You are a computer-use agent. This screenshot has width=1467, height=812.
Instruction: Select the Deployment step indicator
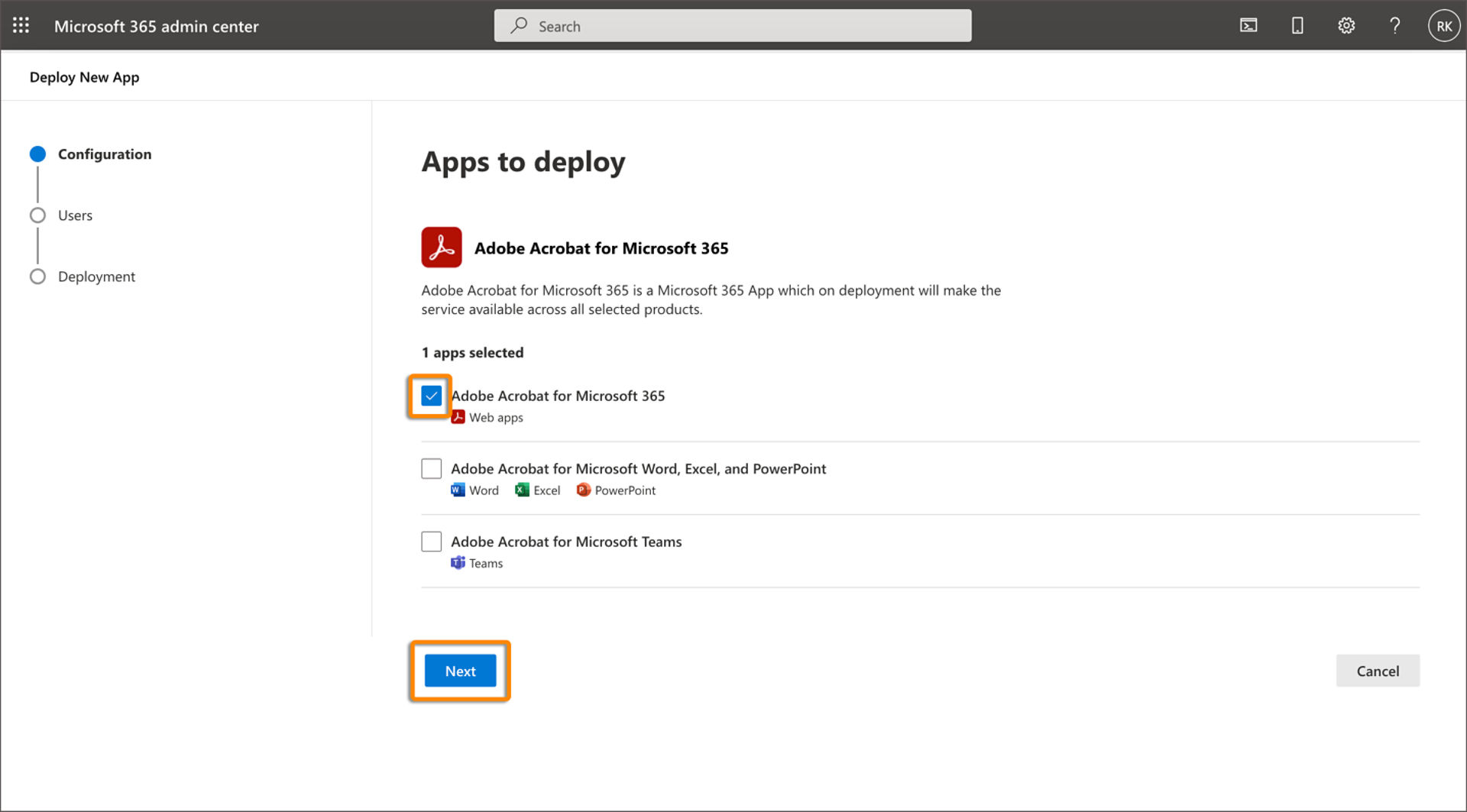37,276
